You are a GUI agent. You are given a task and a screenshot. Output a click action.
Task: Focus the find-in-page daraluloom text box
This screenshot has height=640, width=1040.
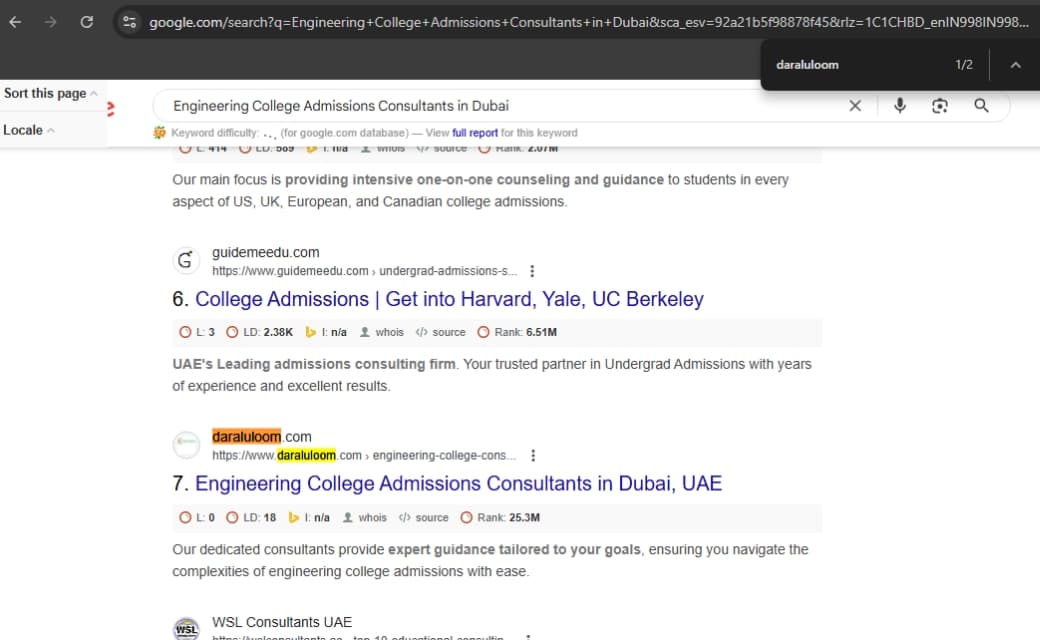click(850, 65)
